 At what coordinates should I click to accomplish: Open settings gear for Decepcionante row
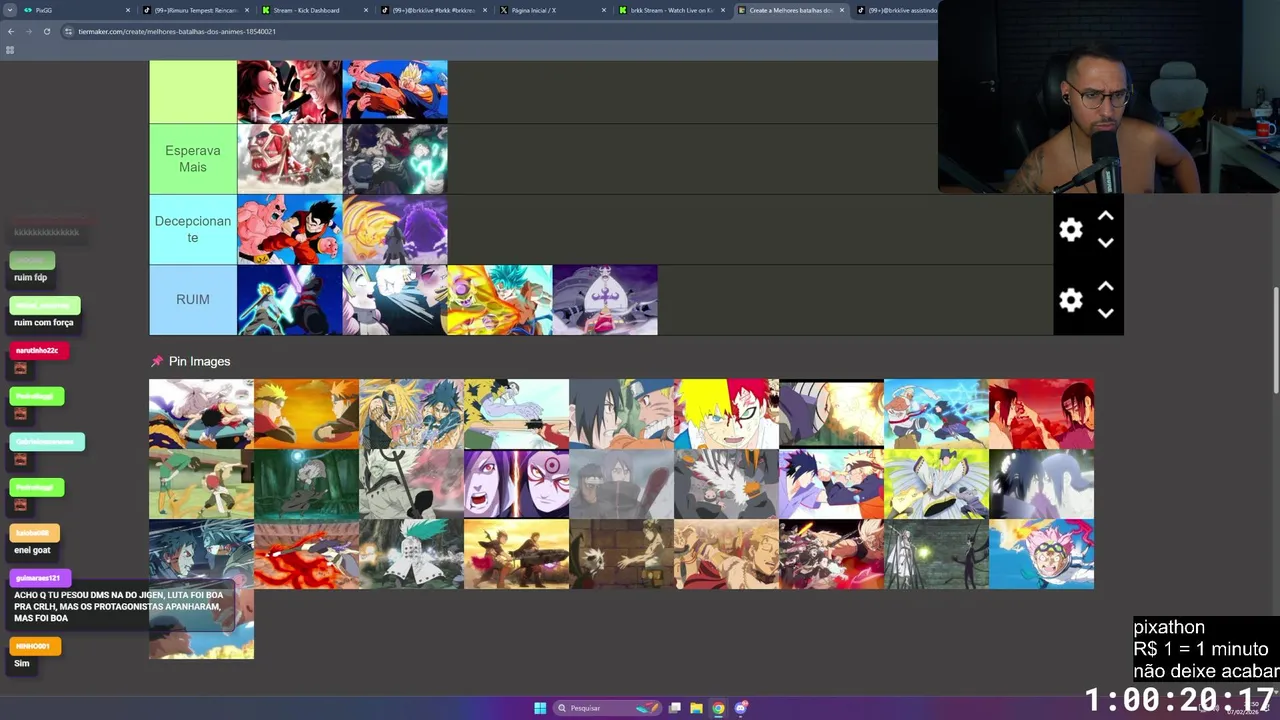pos(1070,230)
